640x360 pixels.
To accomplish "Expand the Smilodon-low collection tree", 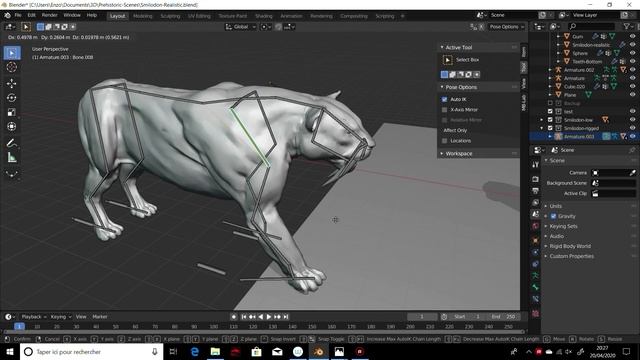I will (x=542, y=120).
